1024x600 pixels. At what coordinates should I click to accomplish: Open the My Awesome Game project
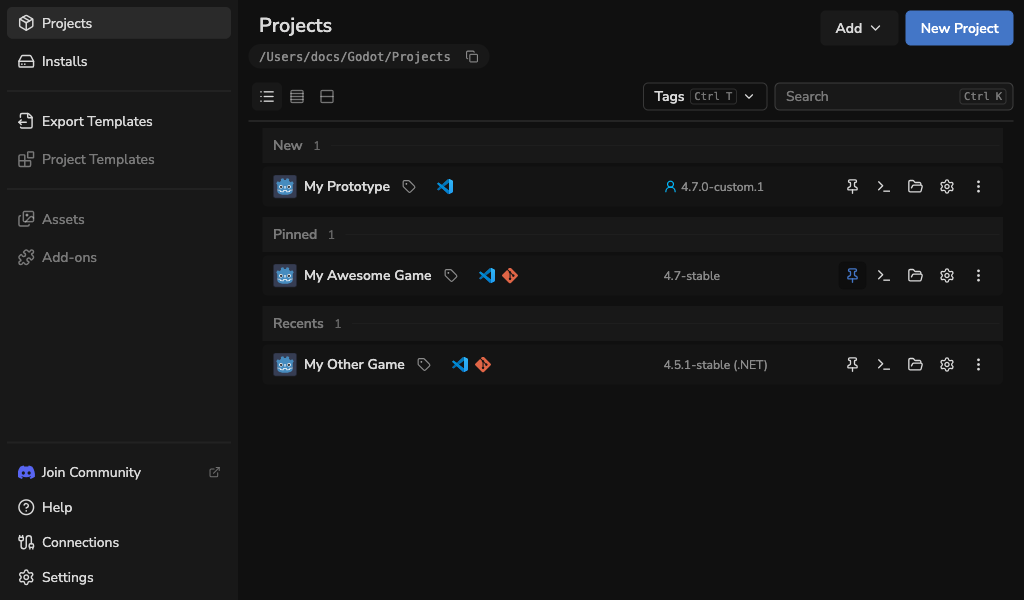click(368, 276)
